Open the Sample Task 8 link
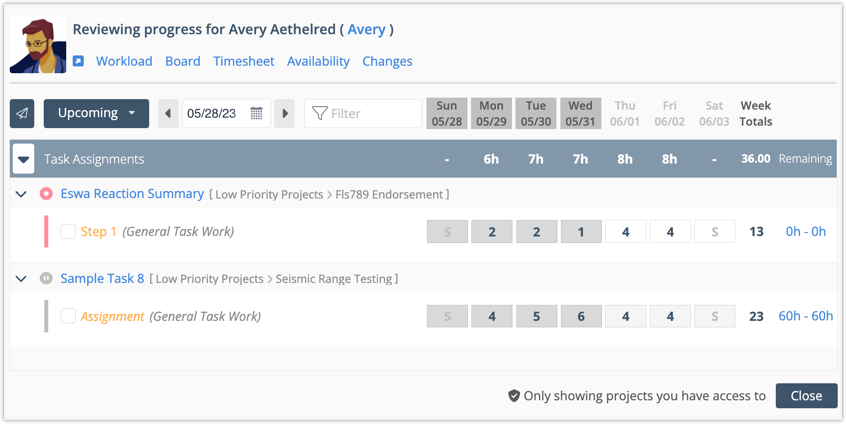Image resolution: width=846 pixels, height=424 pixels. [102, 279]
